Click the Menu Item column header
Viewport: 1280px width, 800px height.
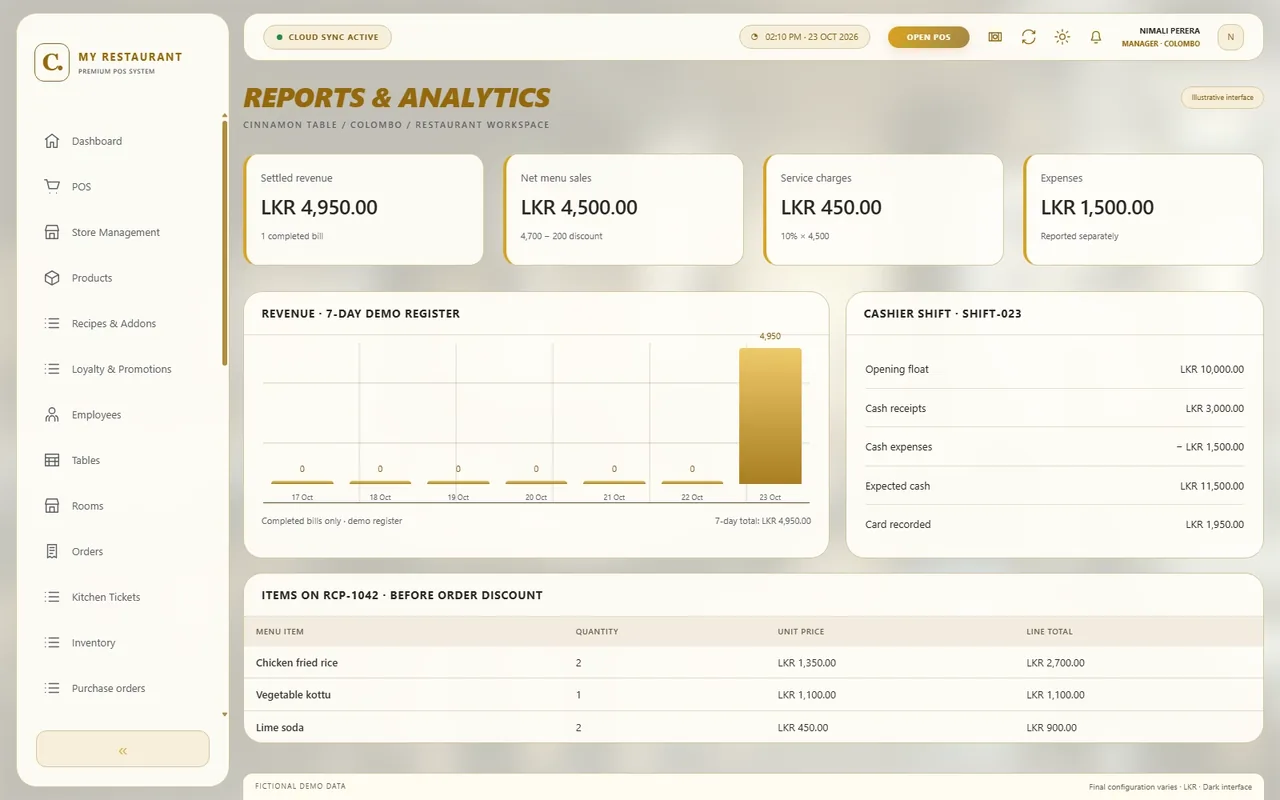[x=279, y=632]
